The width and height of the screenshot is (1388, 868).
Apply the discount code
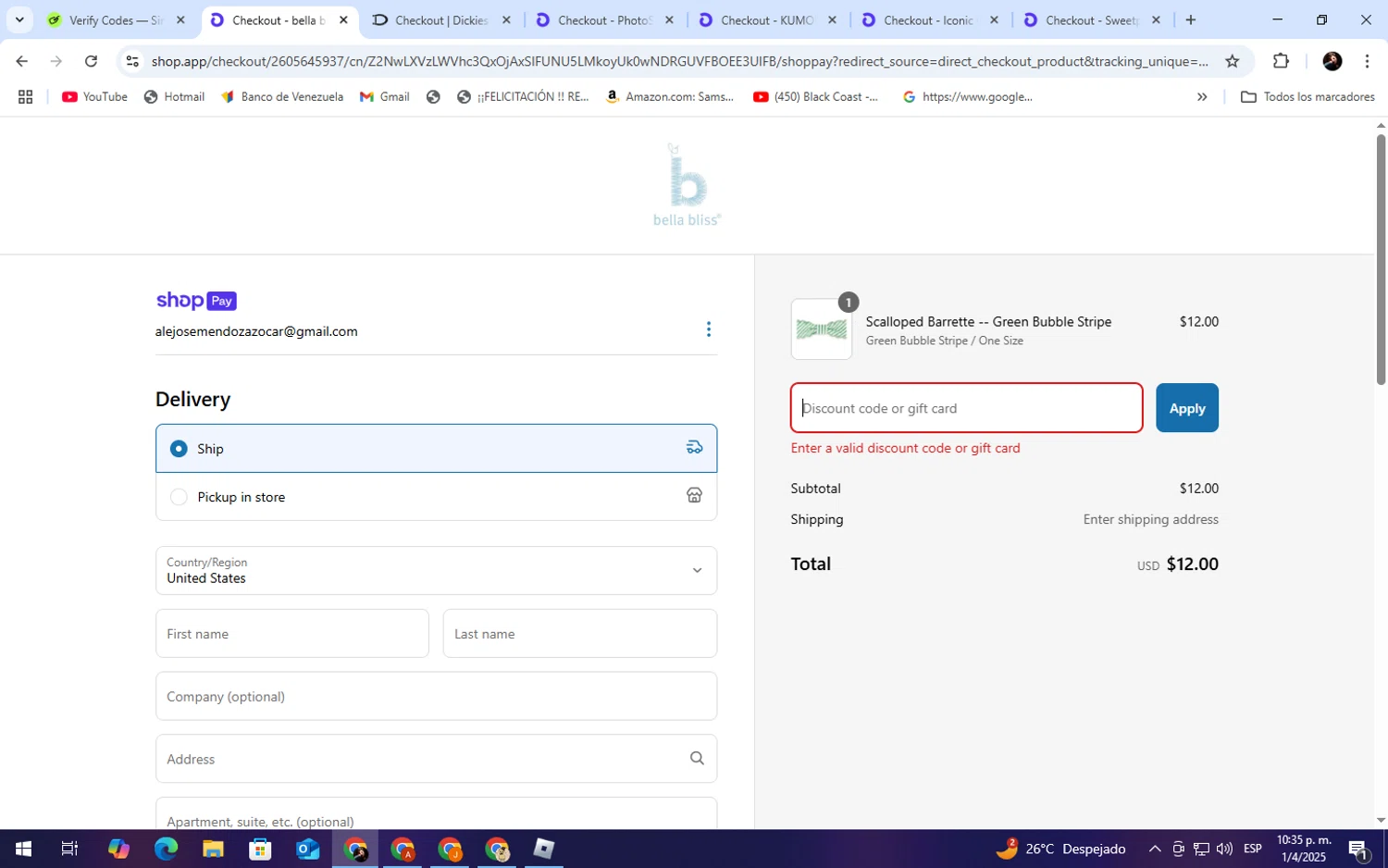point(1187,408)
